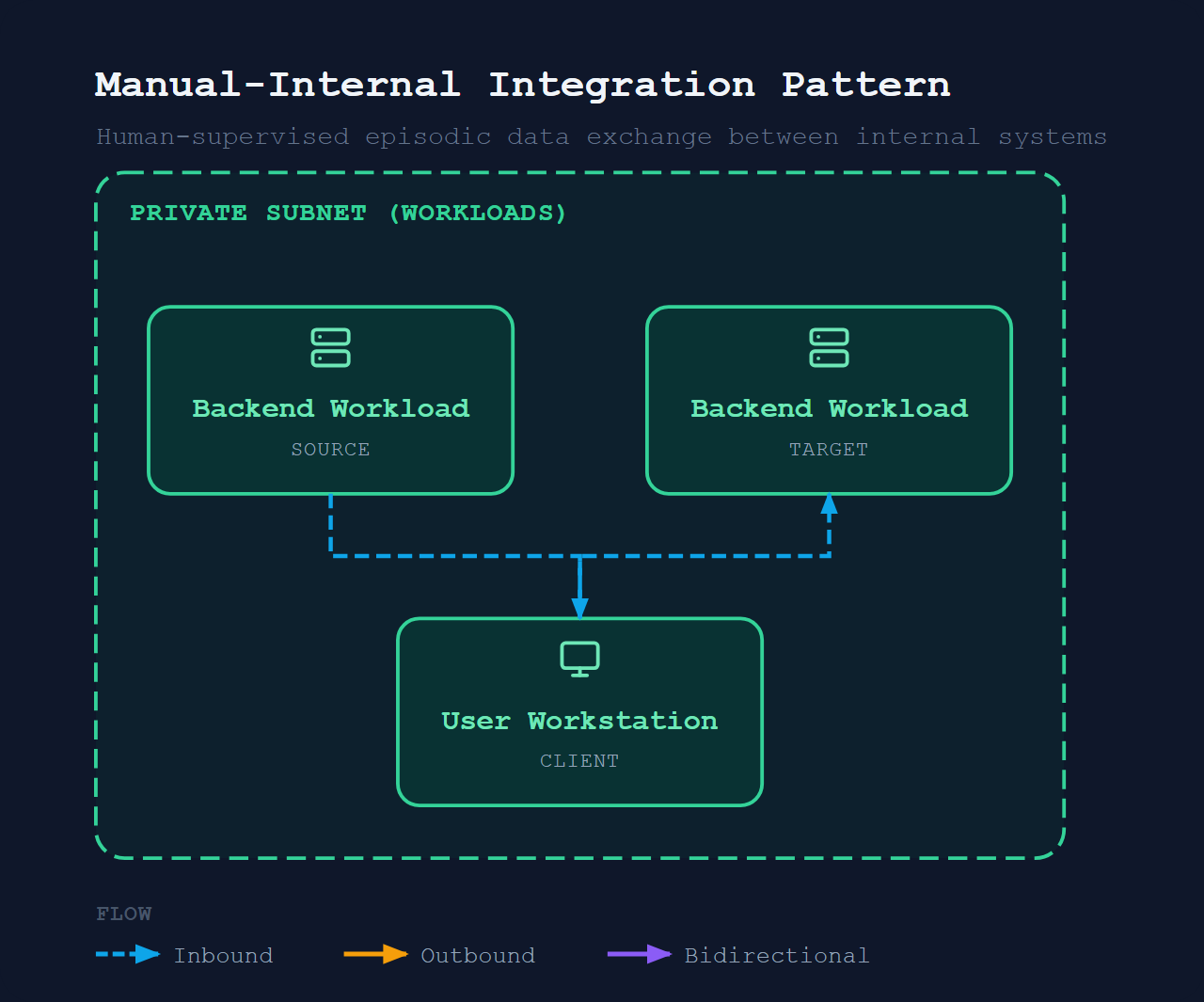Image resolution: width=1204 pixels, height=1002 pixels.
Task: Click the server icon in the SOURCE Backend Workload
Action: click(x=330, y=347)
